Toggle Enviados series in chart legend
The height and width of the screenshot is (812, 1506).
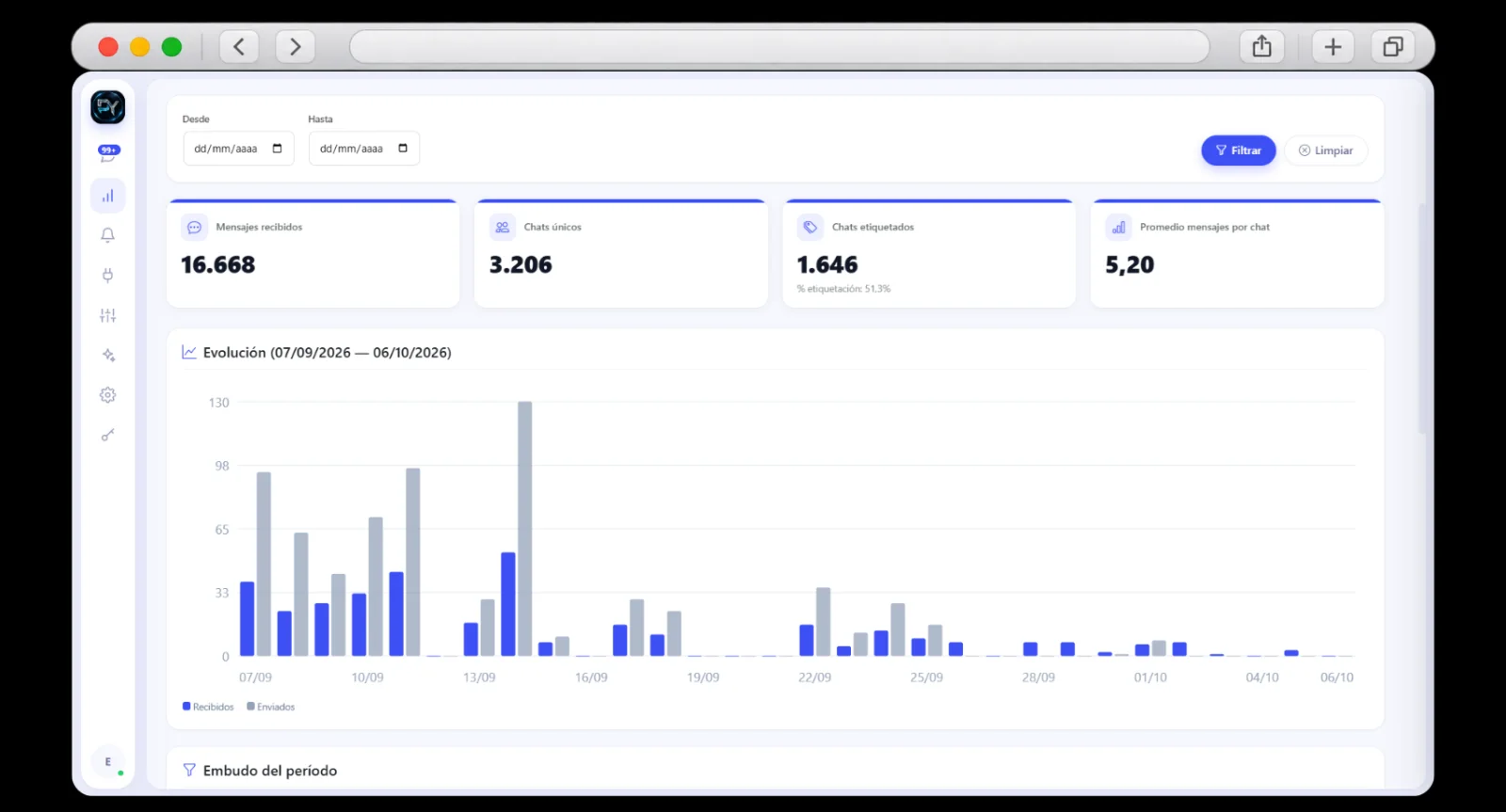pyautogui.click(x=271, y=707)
